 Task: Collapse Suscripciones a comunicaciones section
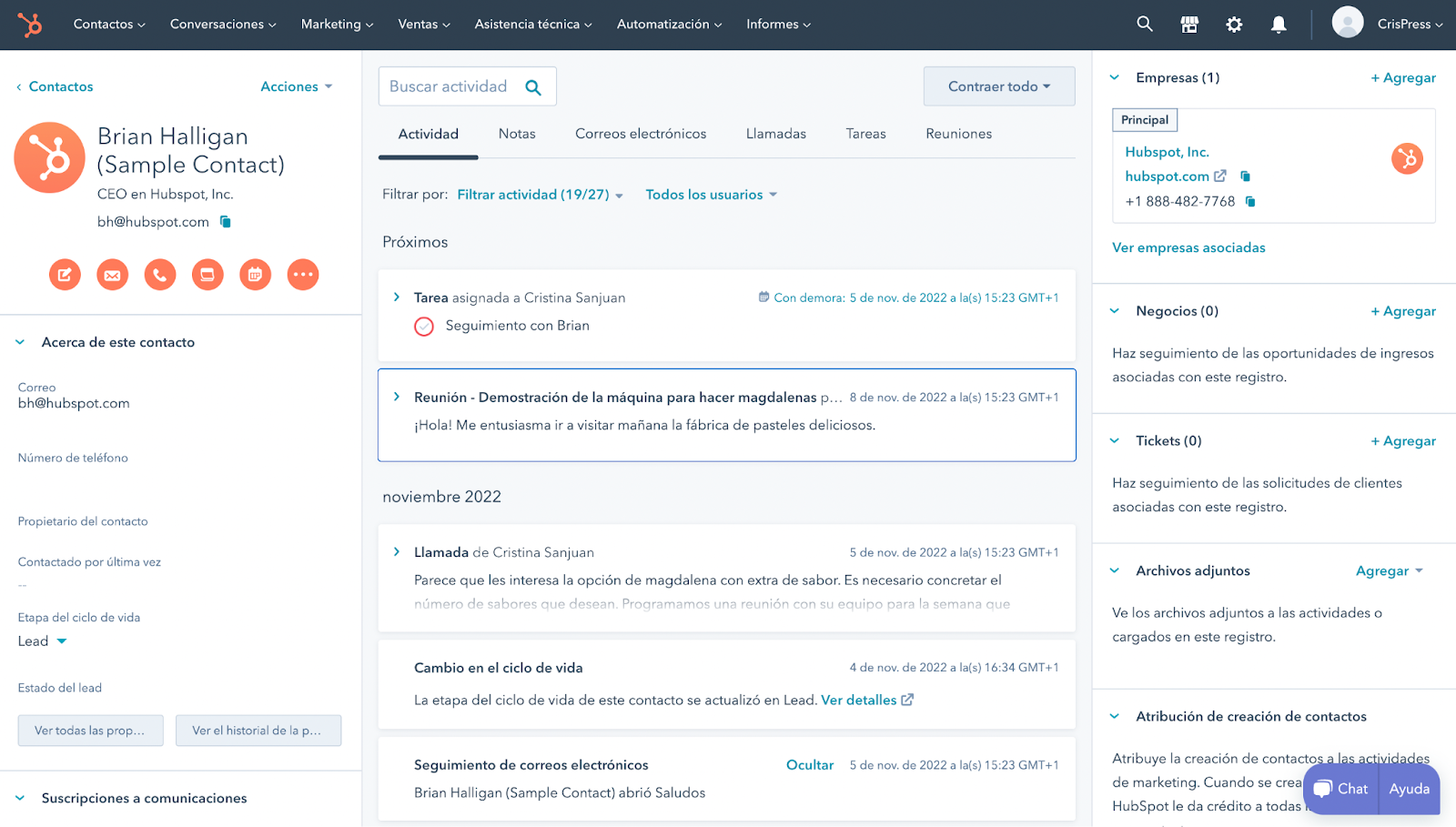tap(20, 798)
